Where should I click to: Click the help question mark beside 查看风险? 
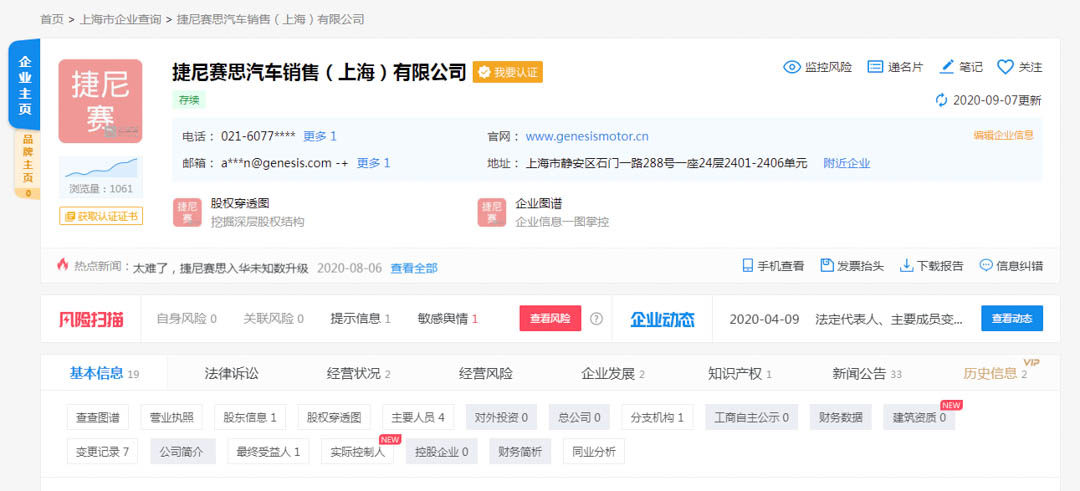(x=596, y=319)
